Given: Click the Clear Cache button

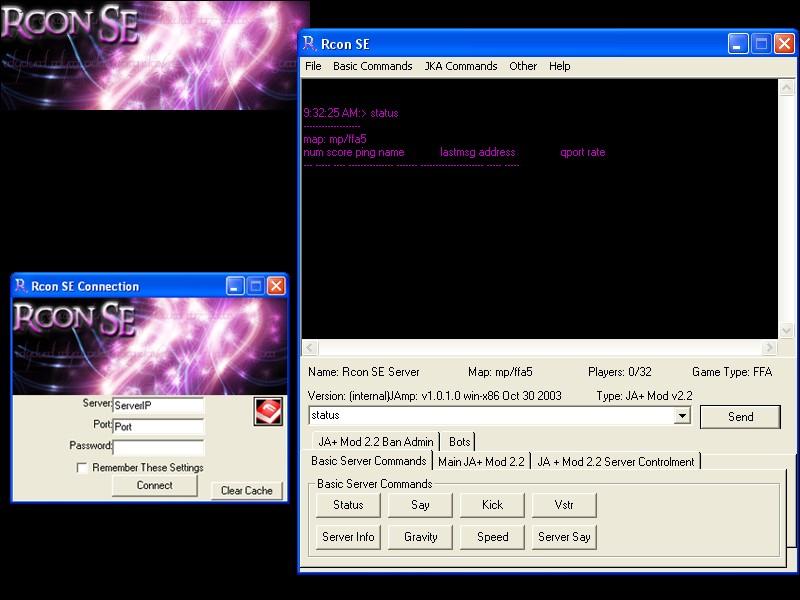Looking at the screenshot, I should [x=246, y=490].
